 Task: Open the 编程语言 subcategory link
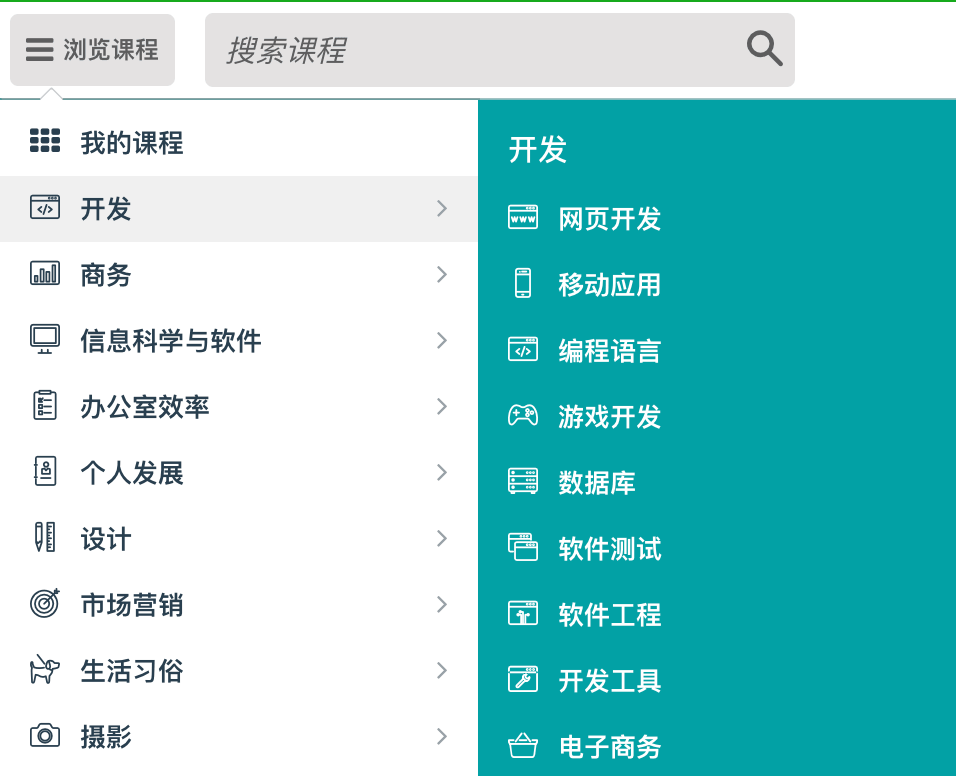(609, 351)
